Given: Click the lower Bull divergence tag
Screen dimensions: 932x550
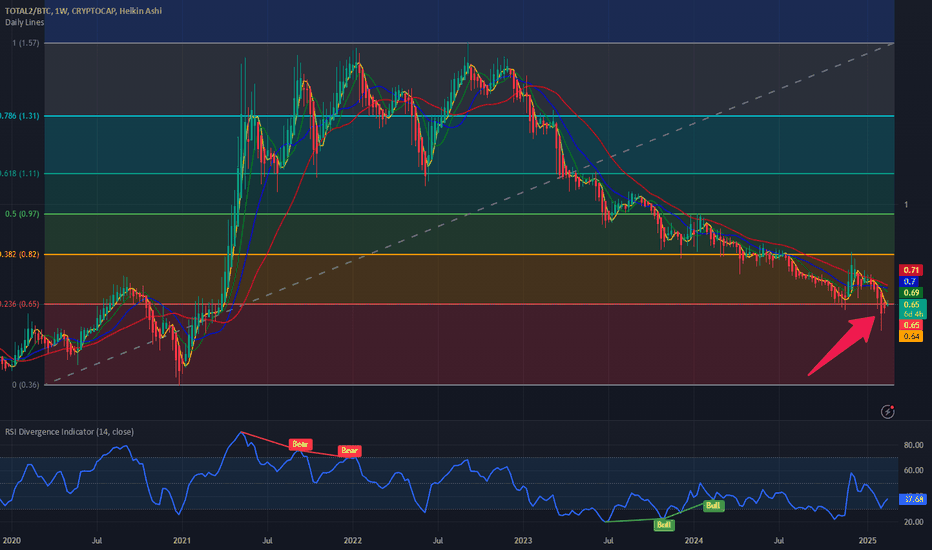Looking at the screenshot, I should coord(664,524).
